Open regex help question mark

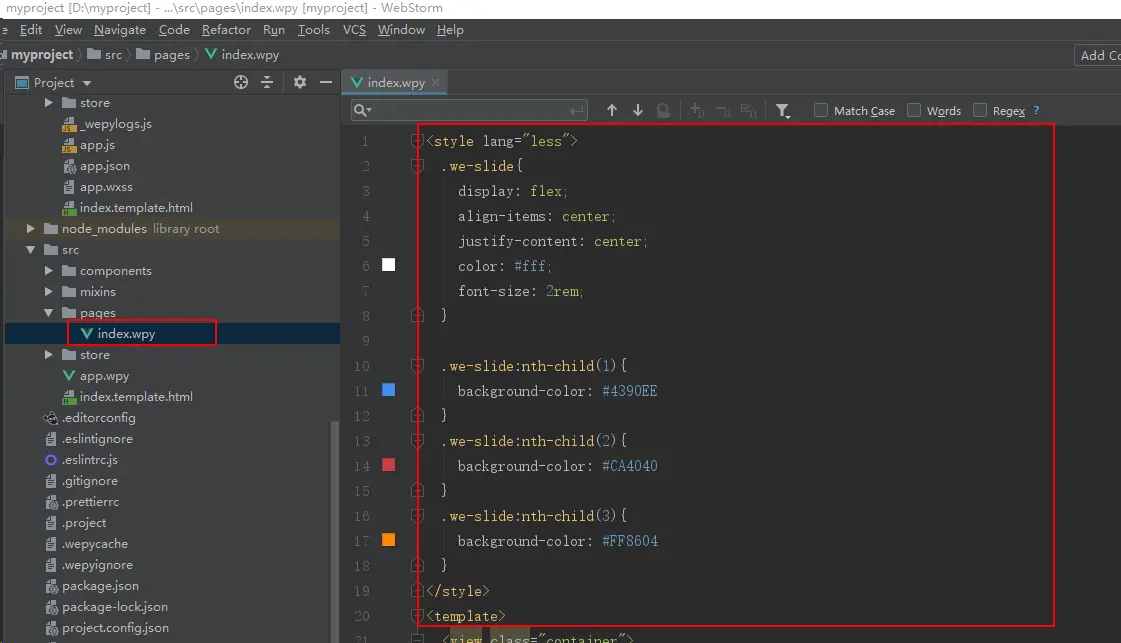pyautogui.click(x=1036, y=110)
